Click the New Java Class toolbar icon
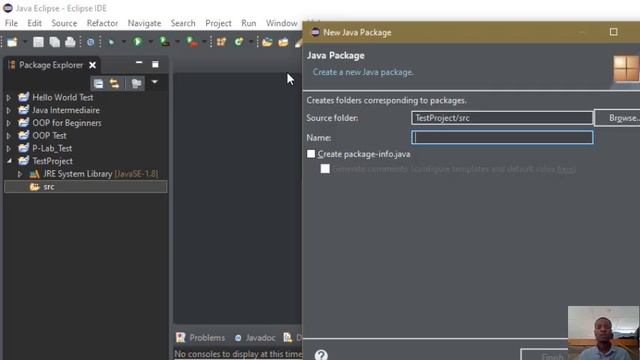 [x=239, y=42]
